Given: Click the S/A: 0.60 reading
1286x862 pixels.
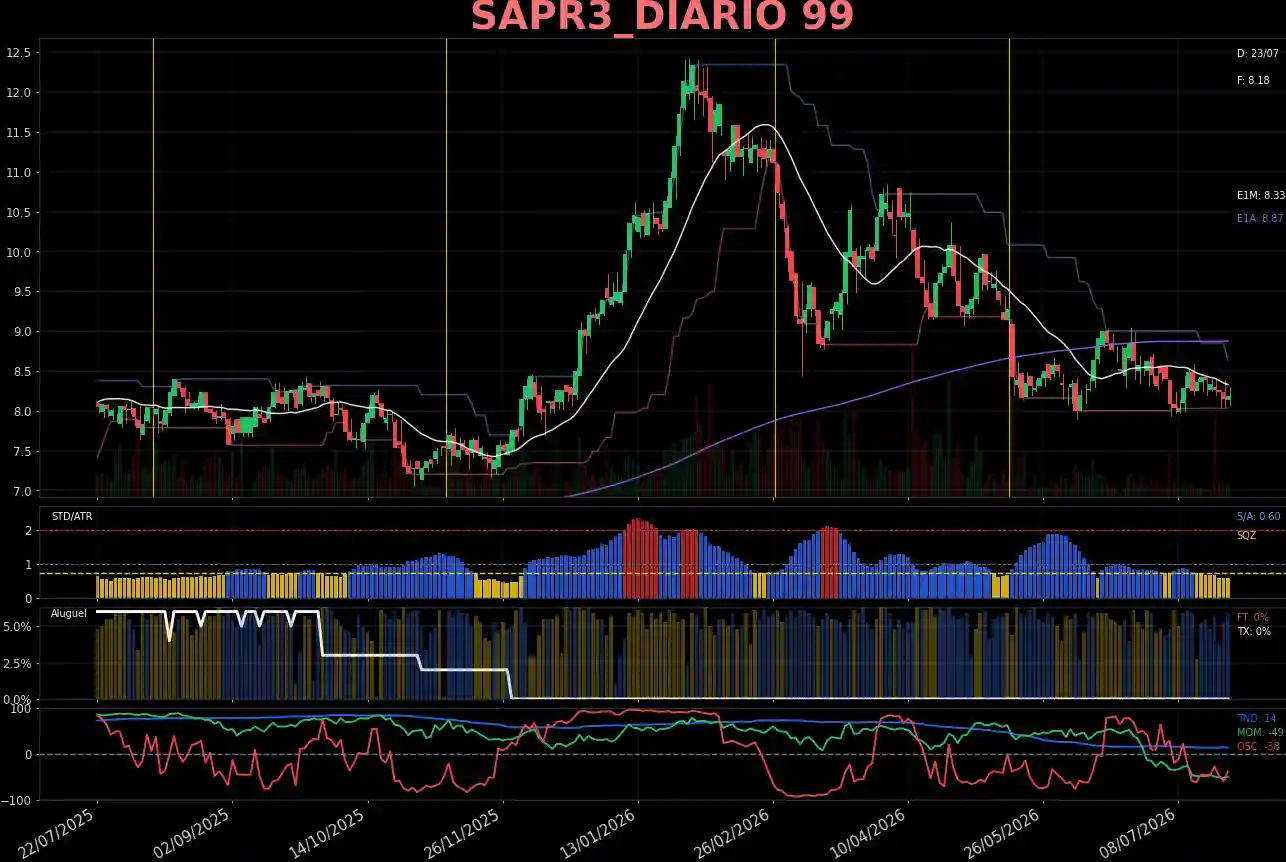Looking at the screenshot, I should click(1258, 517).
